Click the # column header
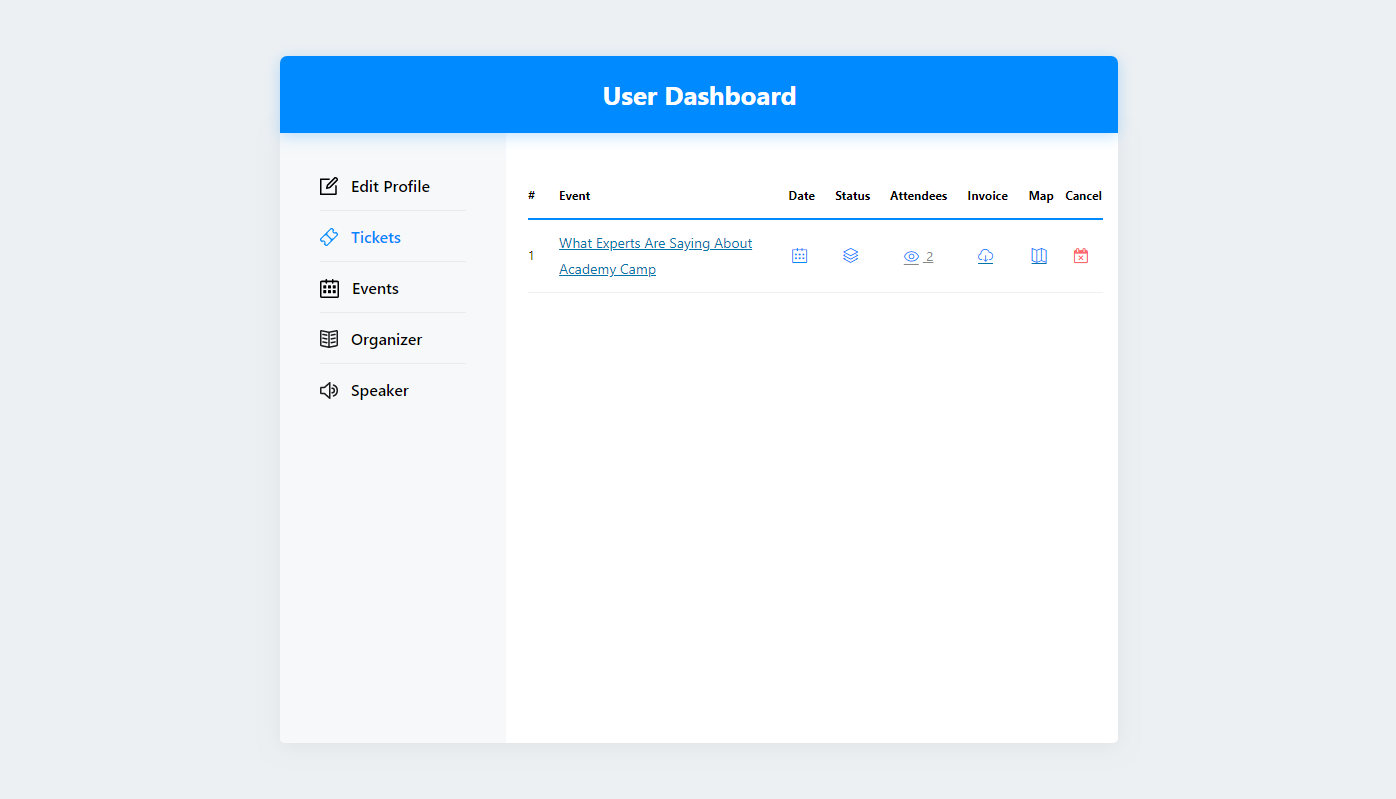Screen dimensions: 1396x799 pos(532,196)
